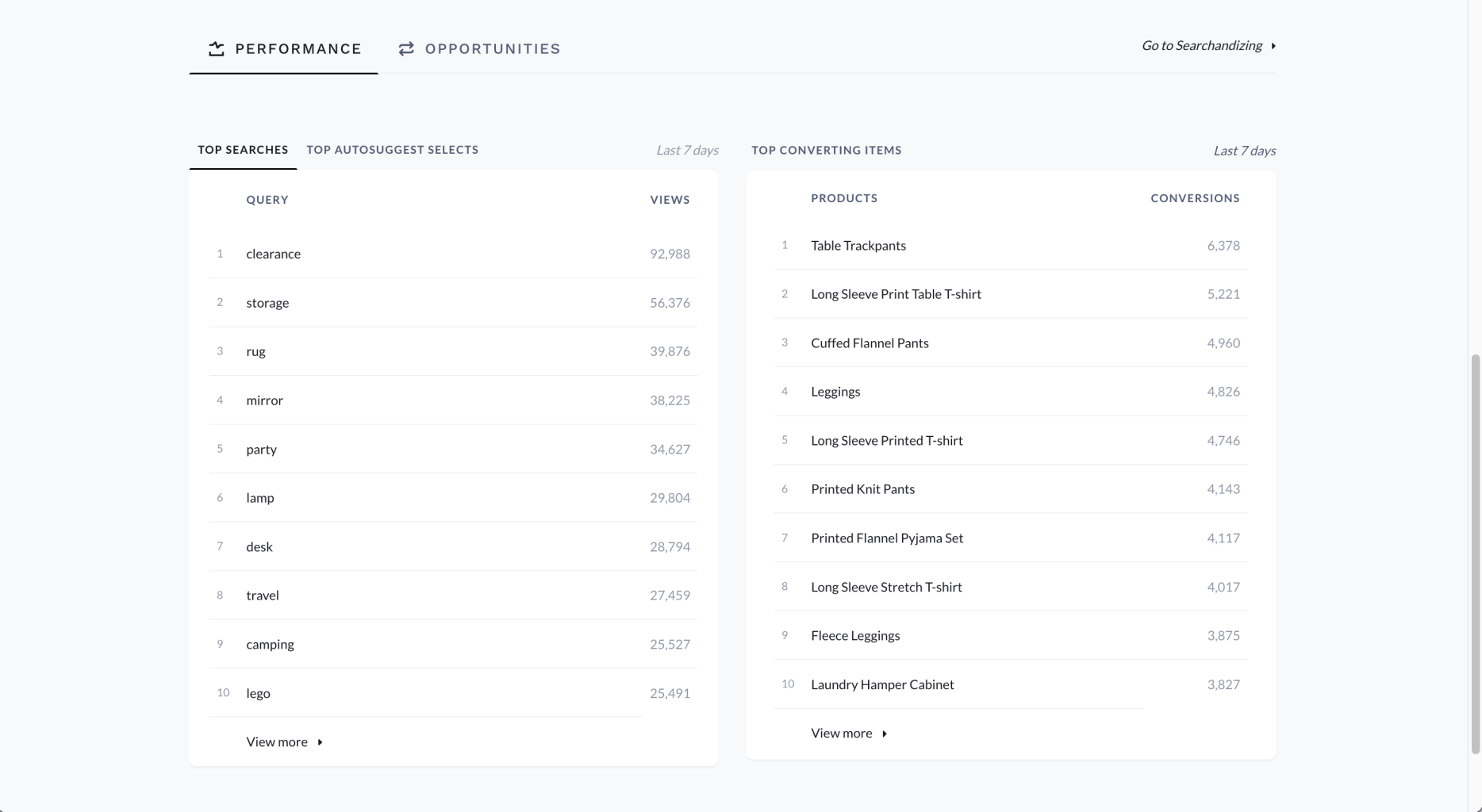Select Long Sleeve Printed T-shirt
The width and height of the screenshot is (1482, 812).
click(x=887, y=441)
